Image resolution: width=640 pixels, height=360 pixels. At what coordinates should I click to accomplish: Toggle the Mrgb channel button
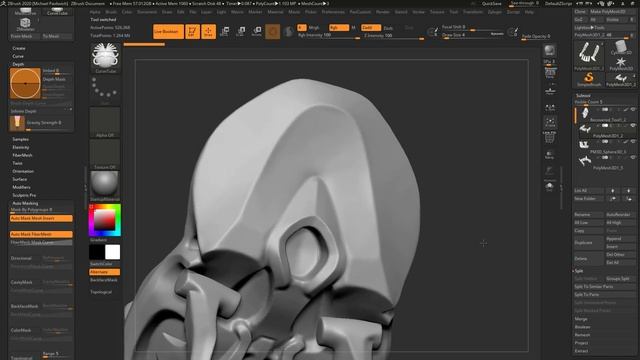tap(314, 28)
